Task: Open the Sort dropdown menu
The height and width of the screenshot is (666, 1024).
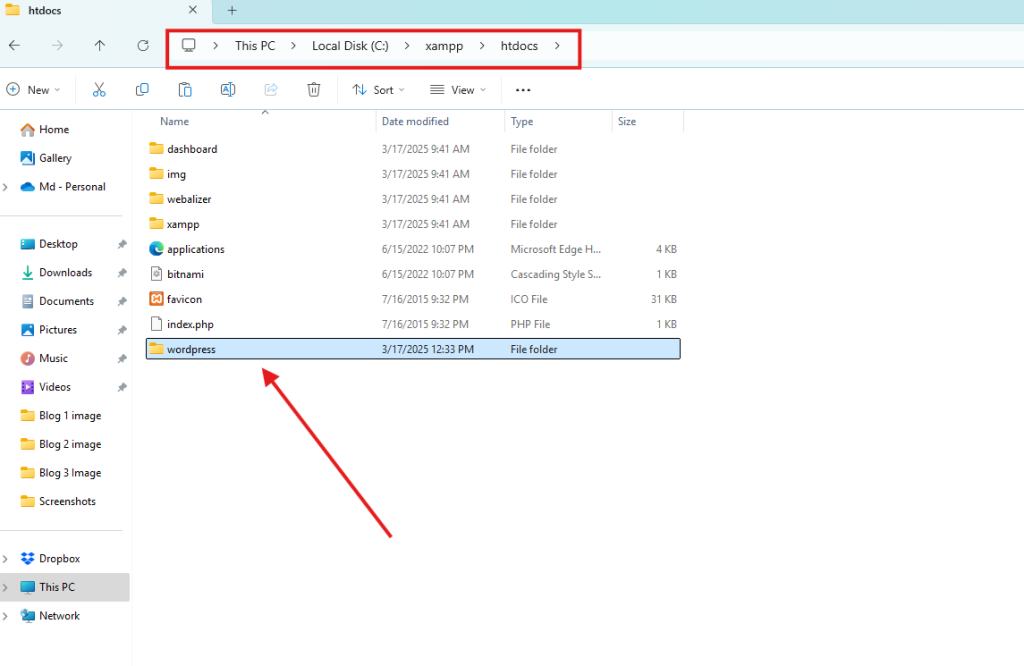Action: pyautogui.click(x=378, y=90)
